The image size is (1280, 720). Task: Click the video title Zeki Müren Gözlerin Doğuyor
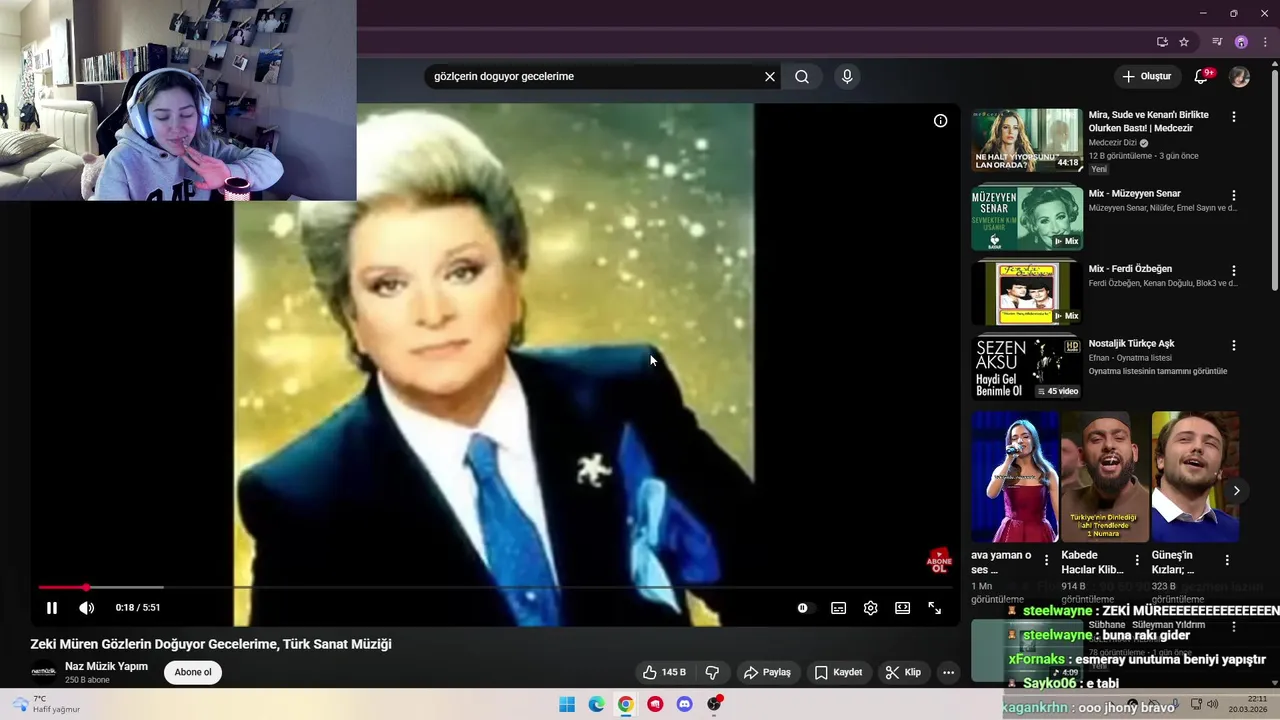coord(211,645)
